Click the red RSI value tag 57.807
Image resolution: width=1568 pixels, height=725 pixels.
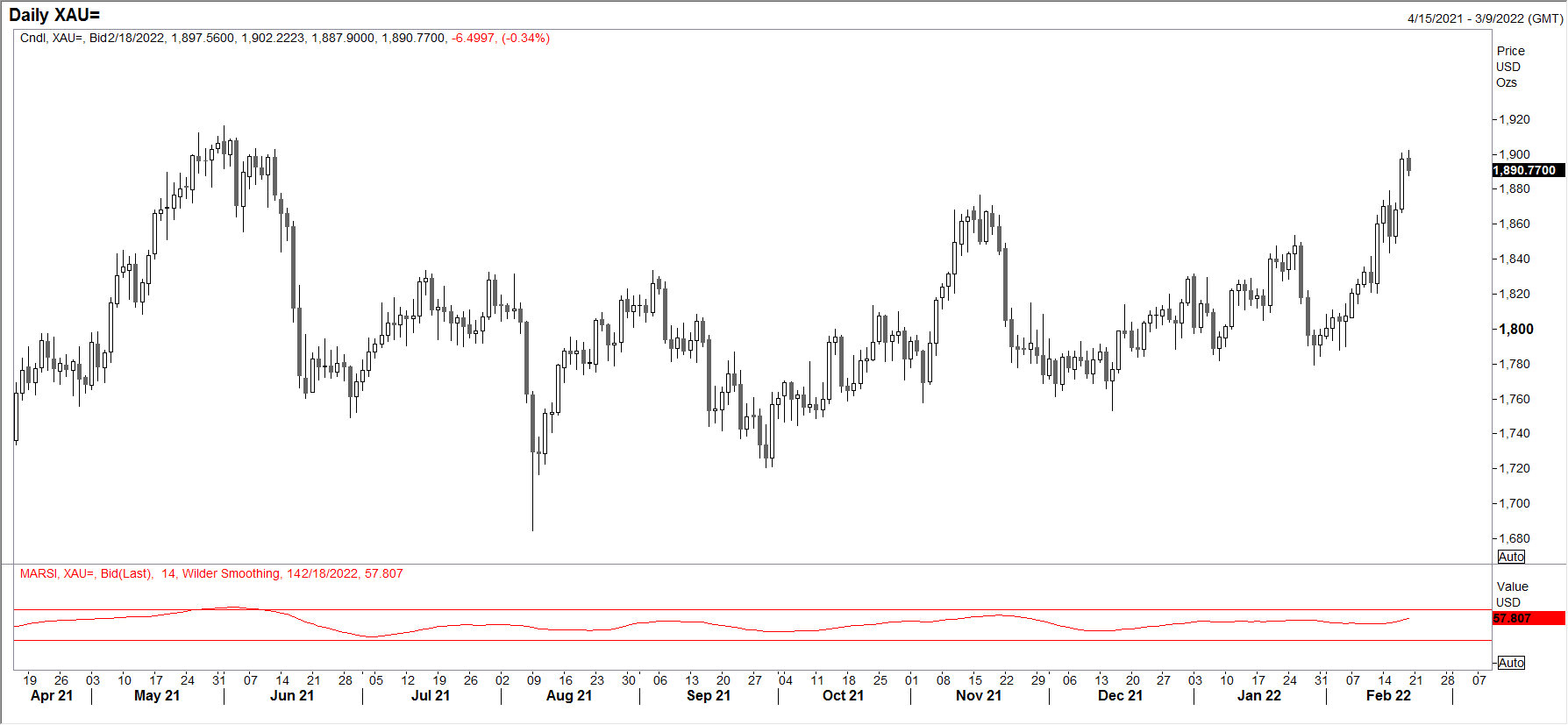(1529, 618)
